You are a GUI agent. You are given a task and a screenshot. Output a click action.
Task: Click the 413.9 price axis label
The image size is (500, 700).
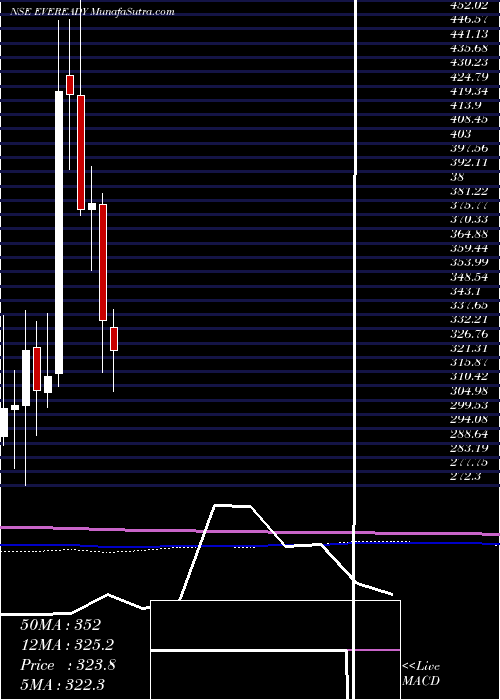point(468,105)
